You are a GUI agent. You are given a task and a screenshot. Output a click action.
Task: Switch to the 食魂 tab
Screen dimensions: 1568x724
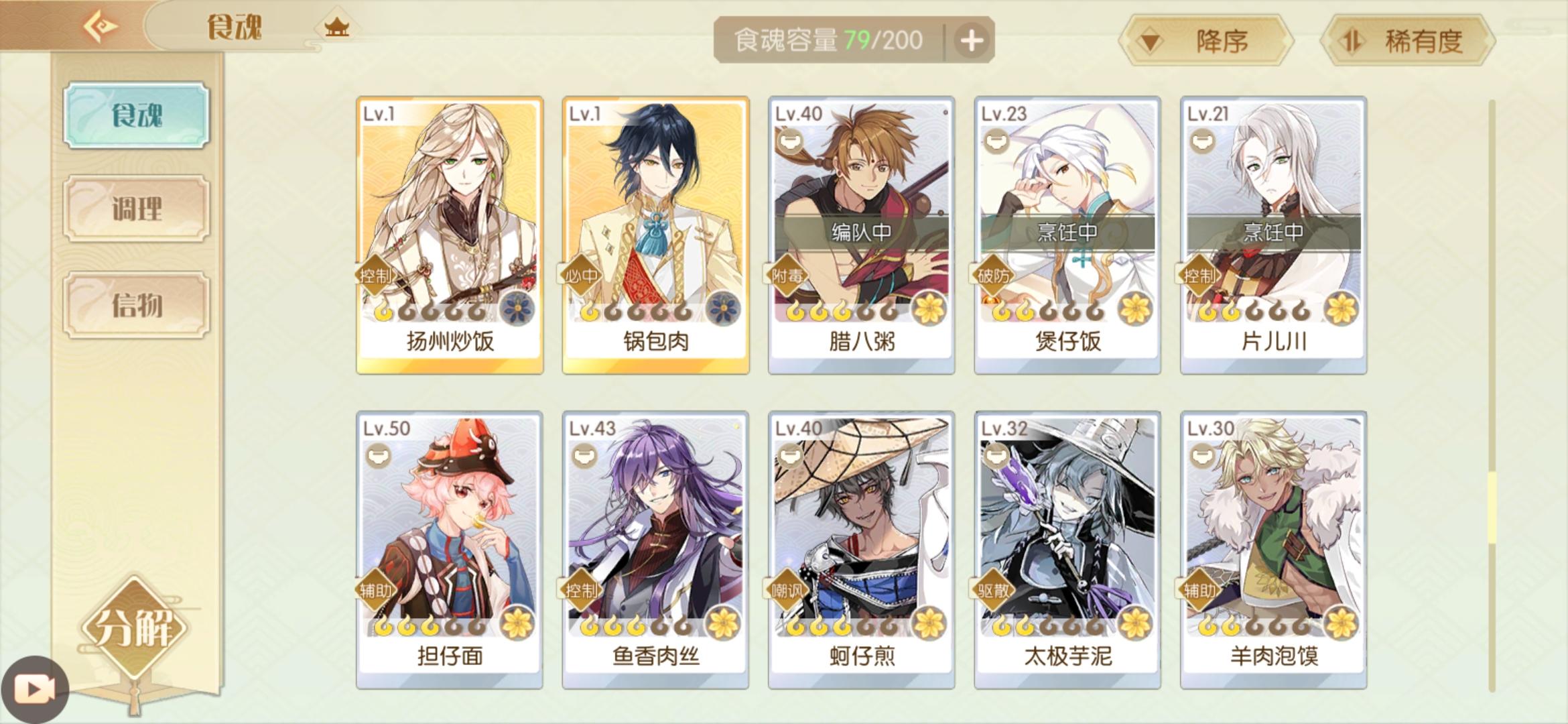137,115
